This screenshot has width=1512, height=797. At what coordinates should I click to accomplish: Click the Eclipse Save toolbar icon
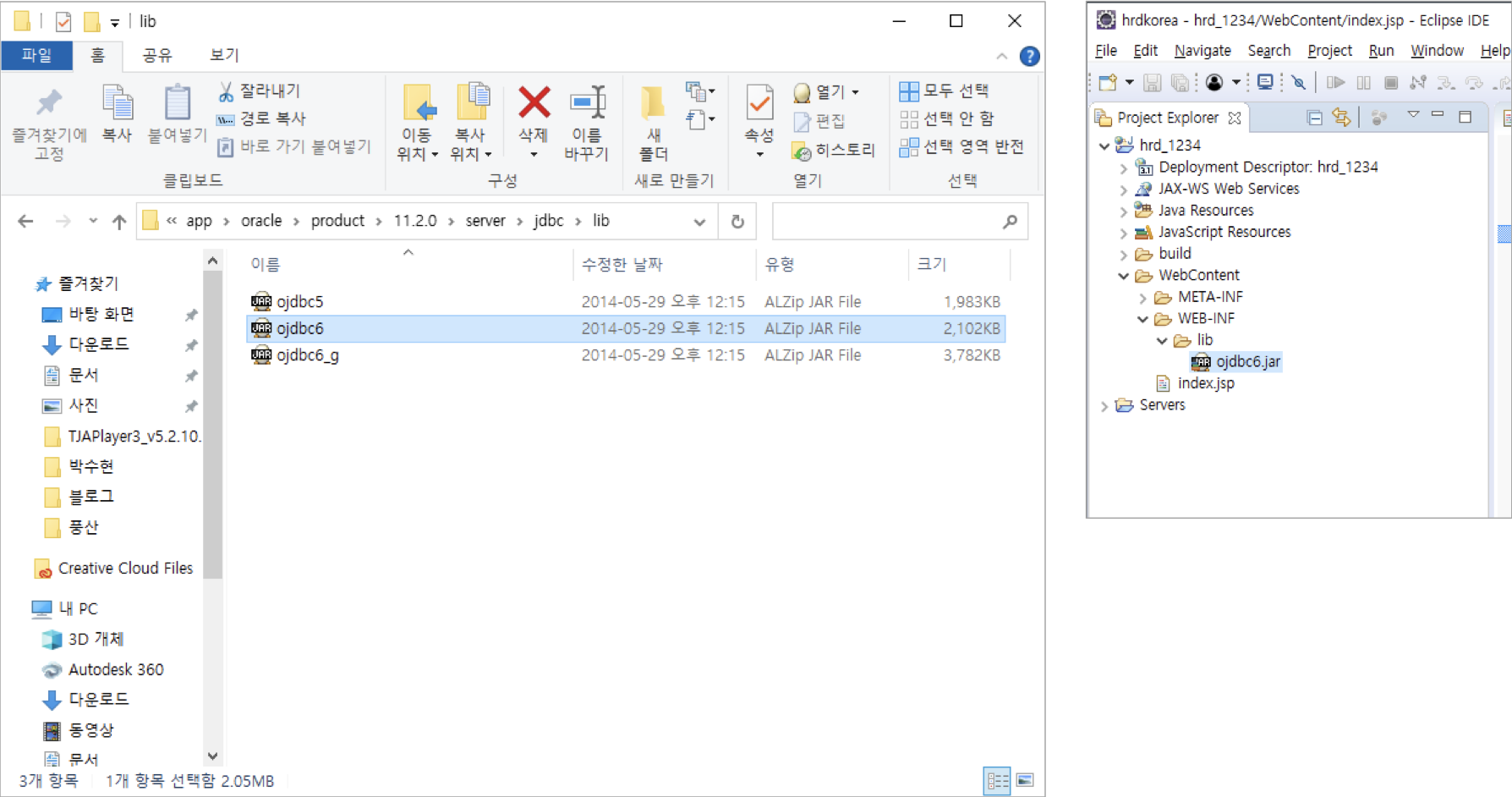pos(1152,83)
